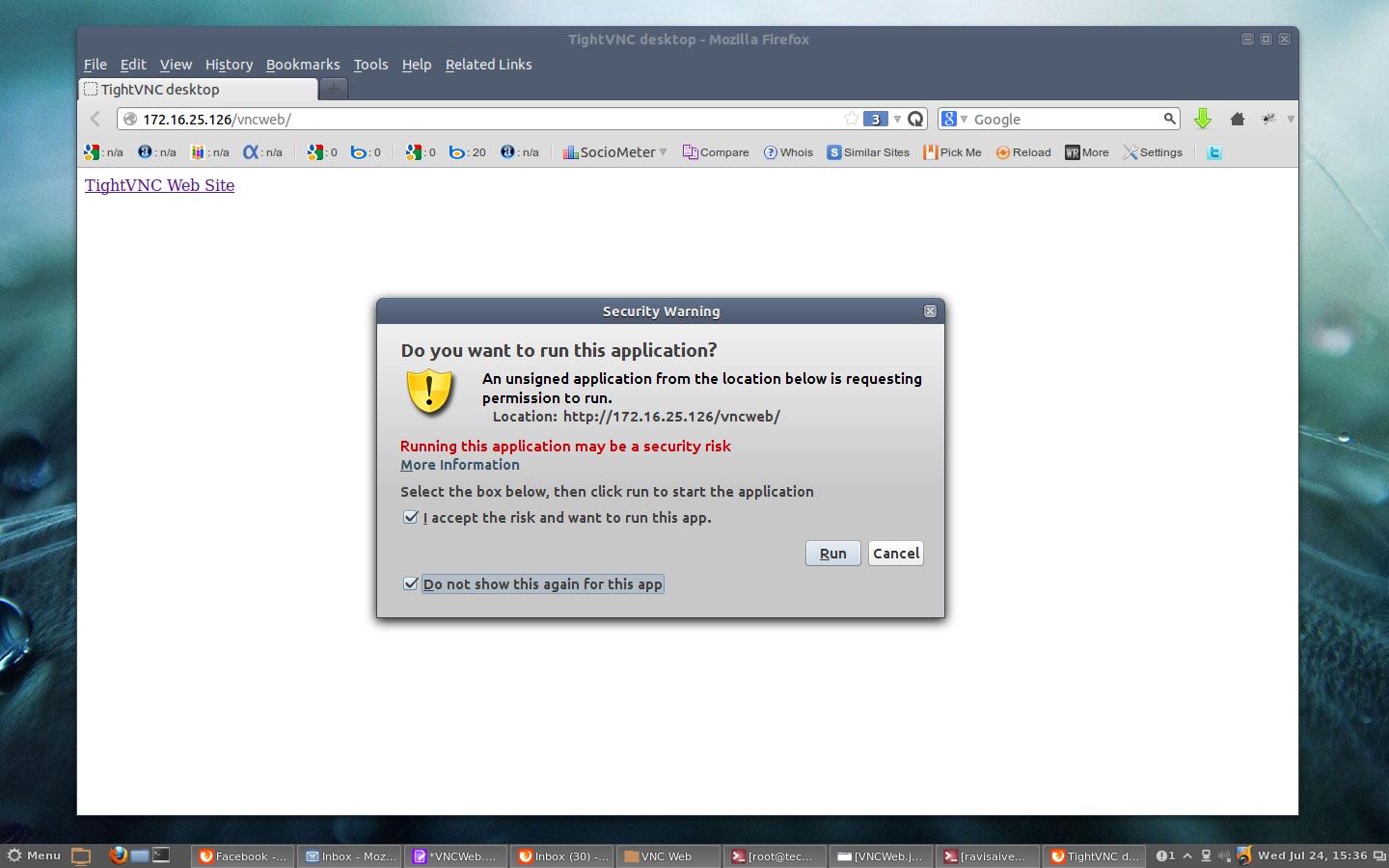Close the Security Warning dialog
1389x868 pixels.
[x=930, y=311]
